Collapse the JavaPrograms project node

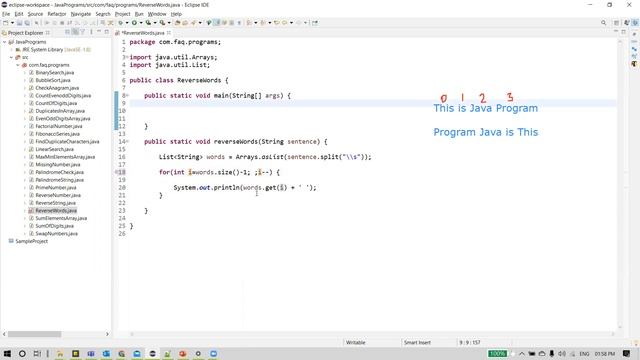click(4, 42)
